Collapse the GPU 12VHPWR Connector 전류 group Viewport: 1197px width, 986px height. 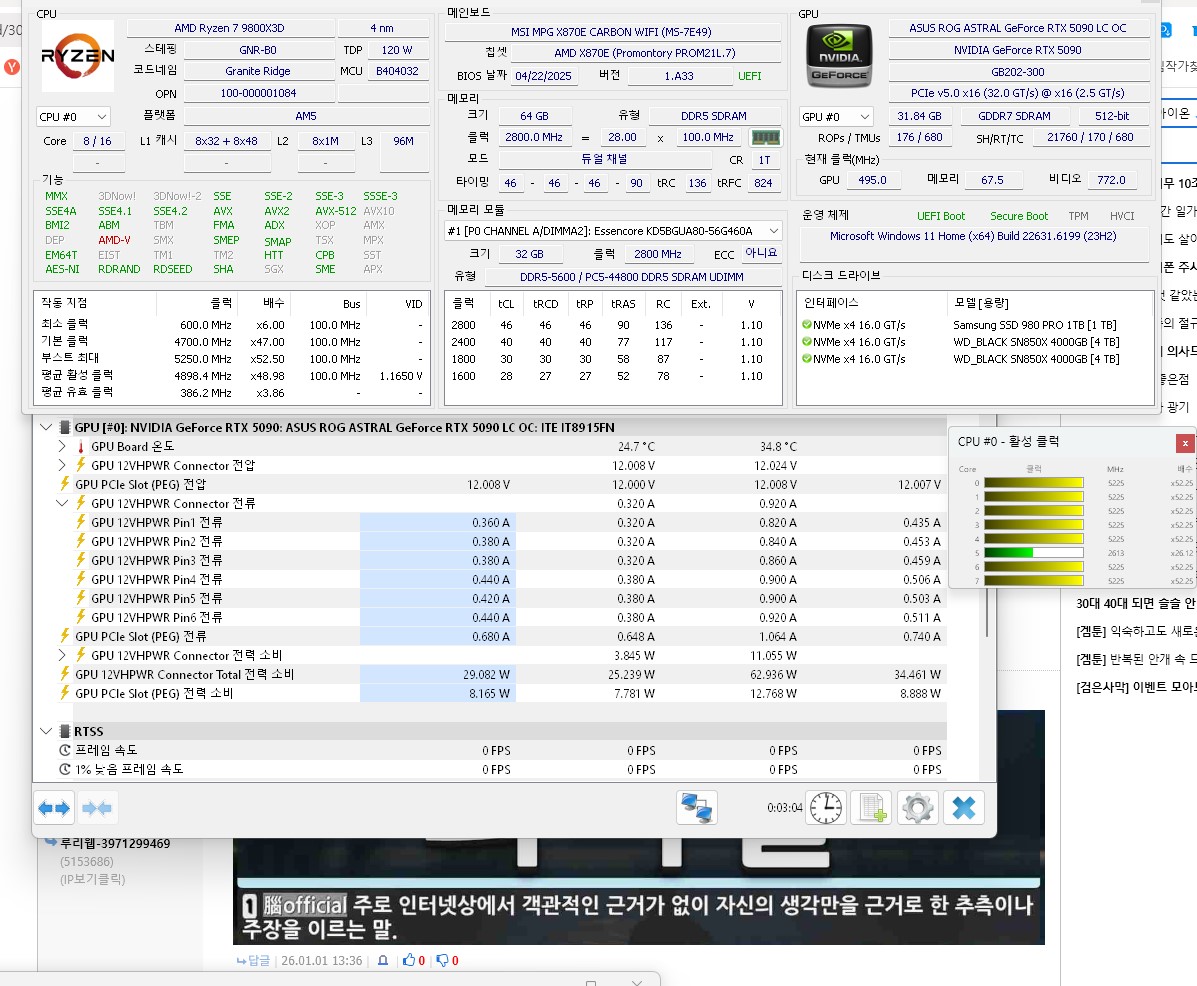pos(64,503)
